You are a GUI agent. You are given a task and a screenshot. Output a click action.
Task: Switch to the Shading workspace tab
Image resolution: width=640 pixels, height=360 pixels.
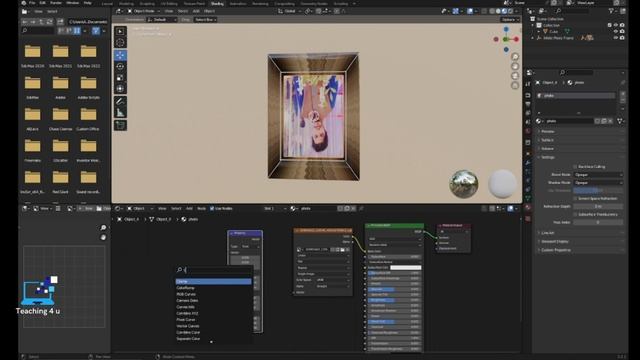coord(217,3)
